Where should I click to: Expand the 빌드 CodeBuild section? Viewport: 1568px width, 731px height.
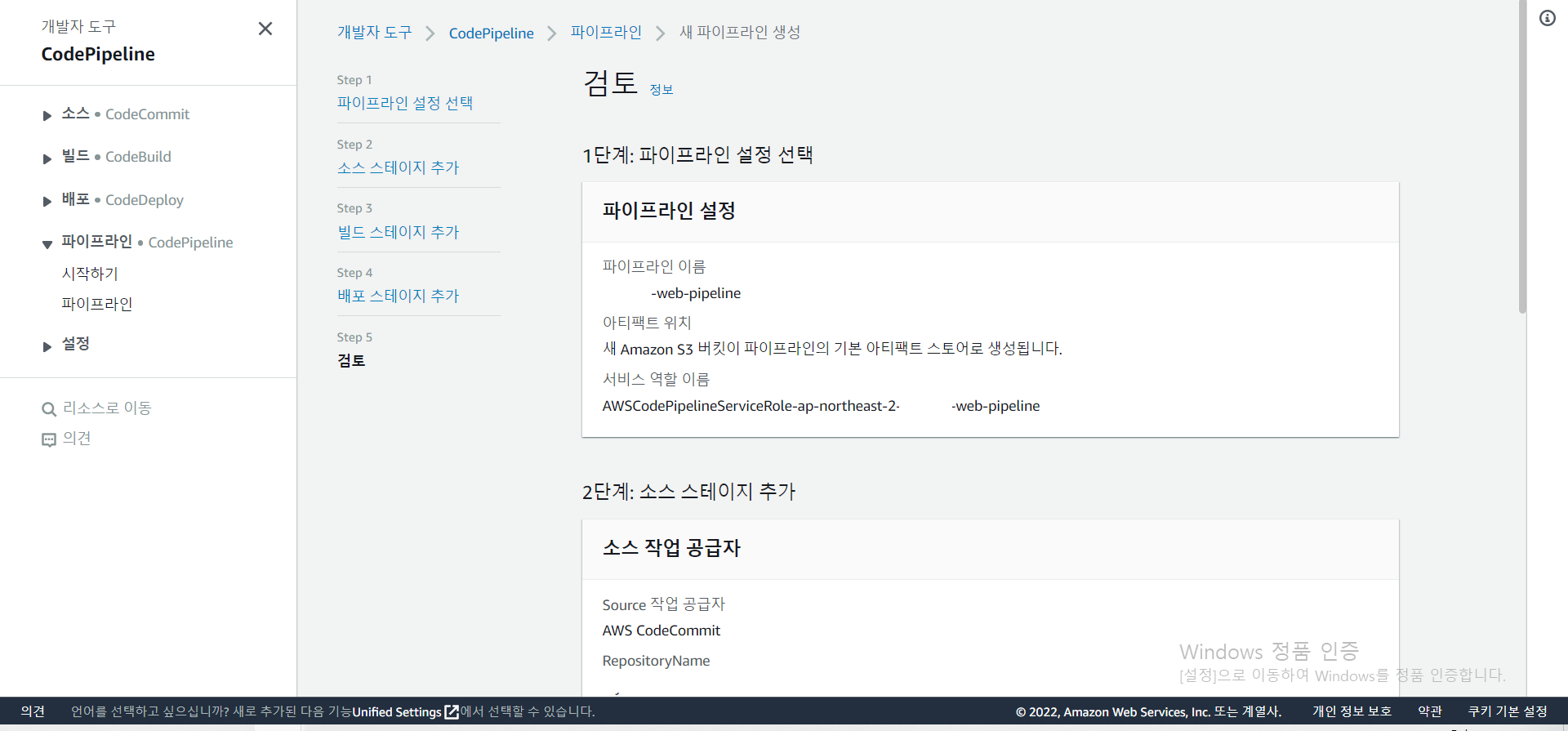47,158
